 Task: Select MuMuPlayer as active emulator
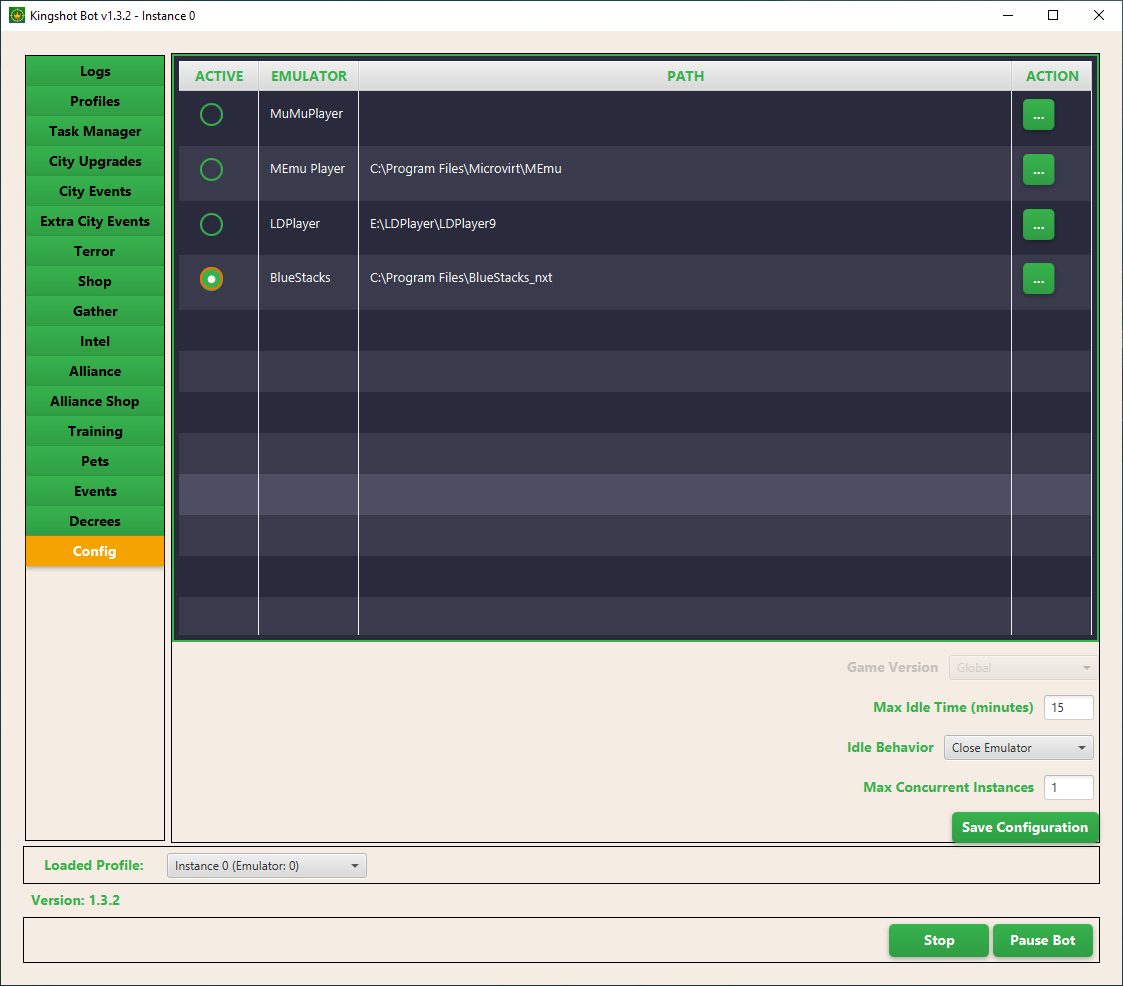[x=211, y=115]
